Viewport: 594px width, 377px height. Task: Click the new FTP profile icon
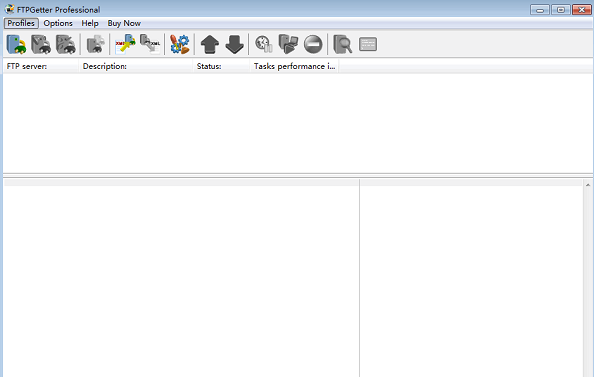tap(16, 44)
